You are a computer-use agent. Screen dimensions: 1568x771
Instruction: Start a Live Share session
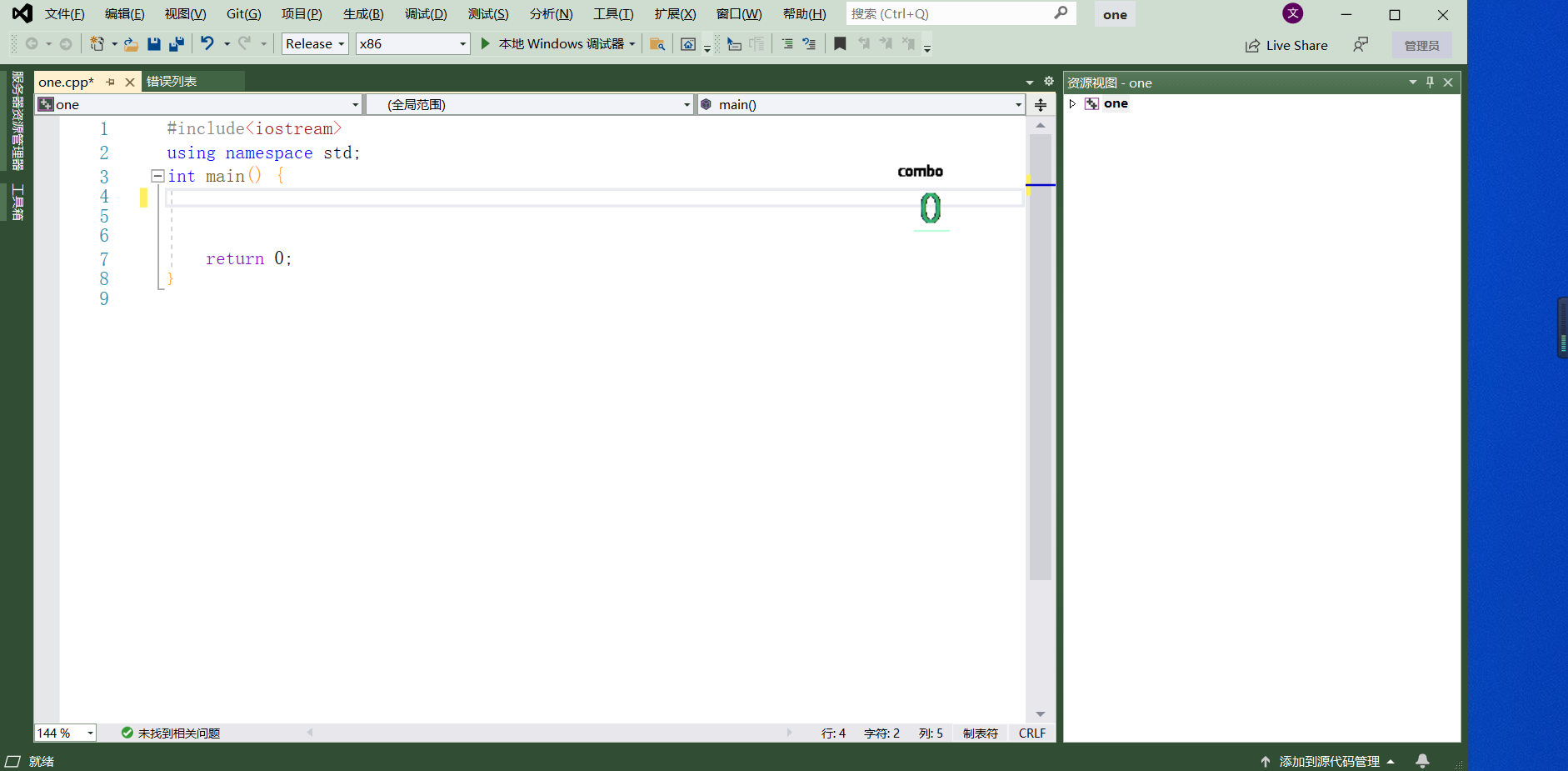click(1286, 44)
